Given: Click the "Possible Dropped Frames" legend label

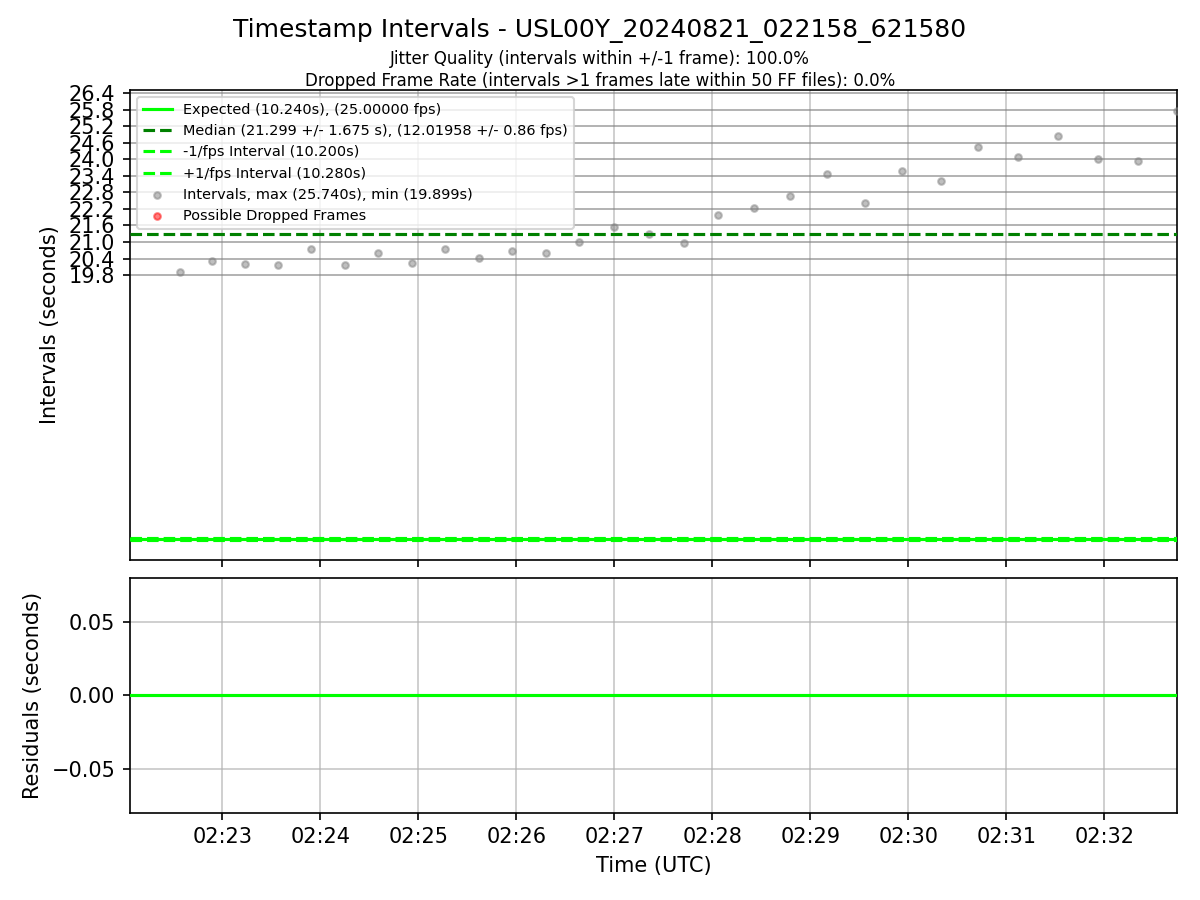Looking at the screenshot, I should tap(274, 215).
